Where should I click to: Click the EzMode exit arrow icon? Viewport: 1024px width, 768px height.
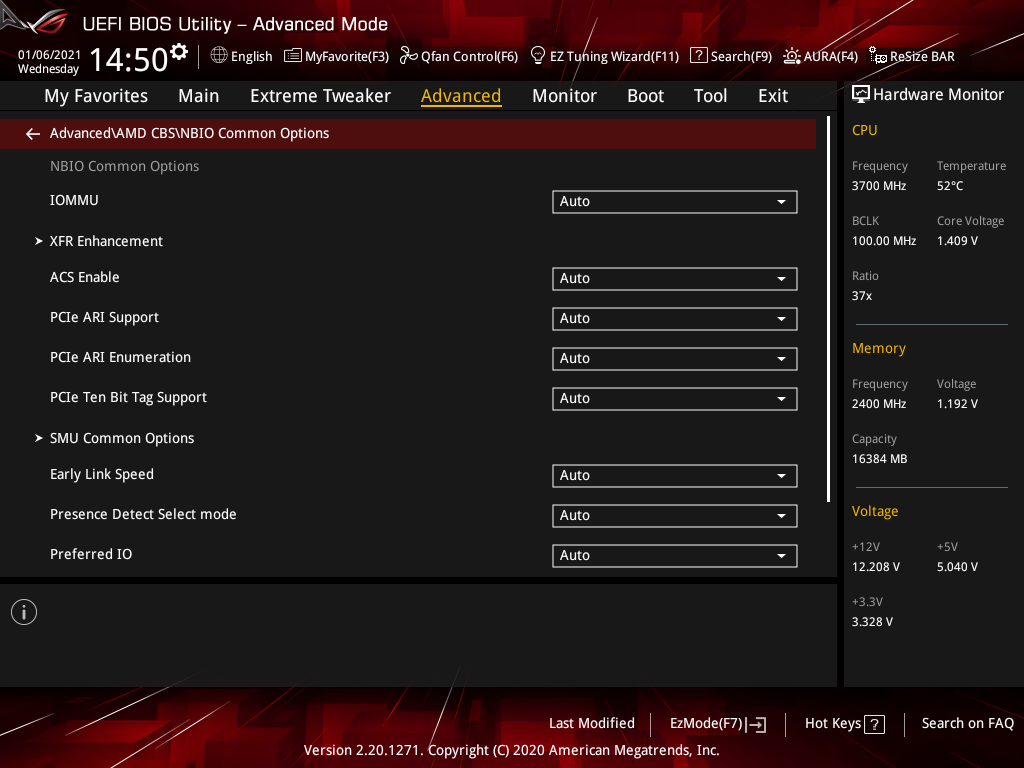(756, 724)
